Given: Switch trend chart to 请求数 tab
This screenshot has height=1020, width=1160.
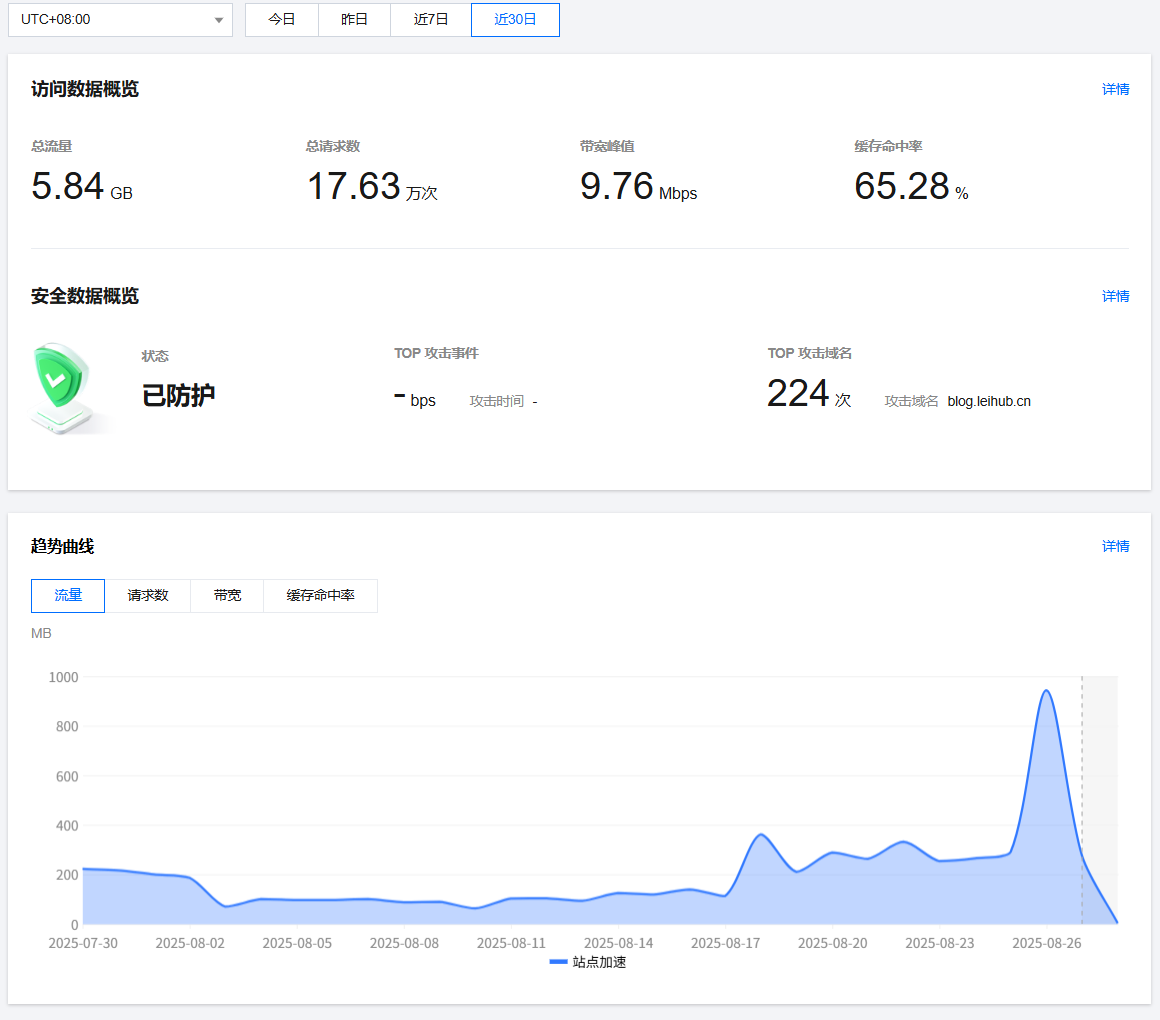Looking at the screenshot, I should click(x=148, y=595).
